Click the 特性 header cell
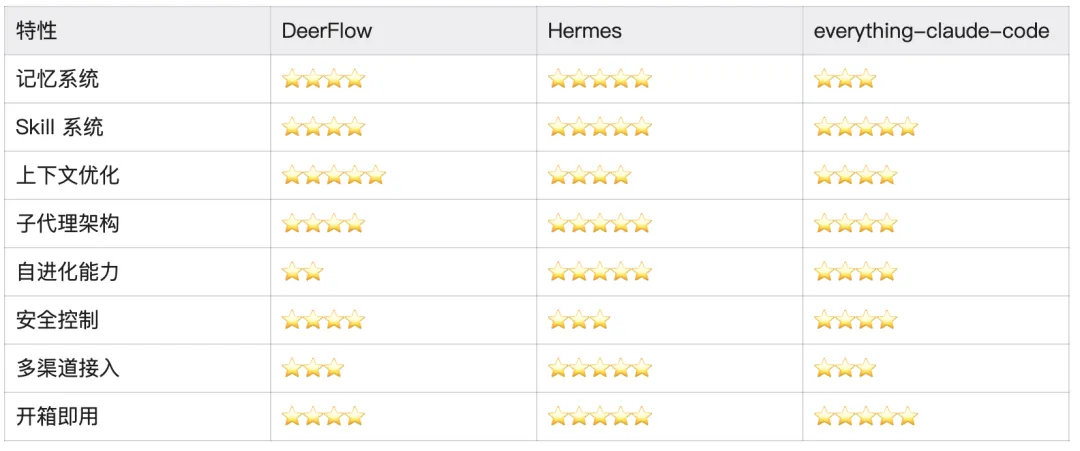This screenshot has width=1080, height=451. coord(37,31)
